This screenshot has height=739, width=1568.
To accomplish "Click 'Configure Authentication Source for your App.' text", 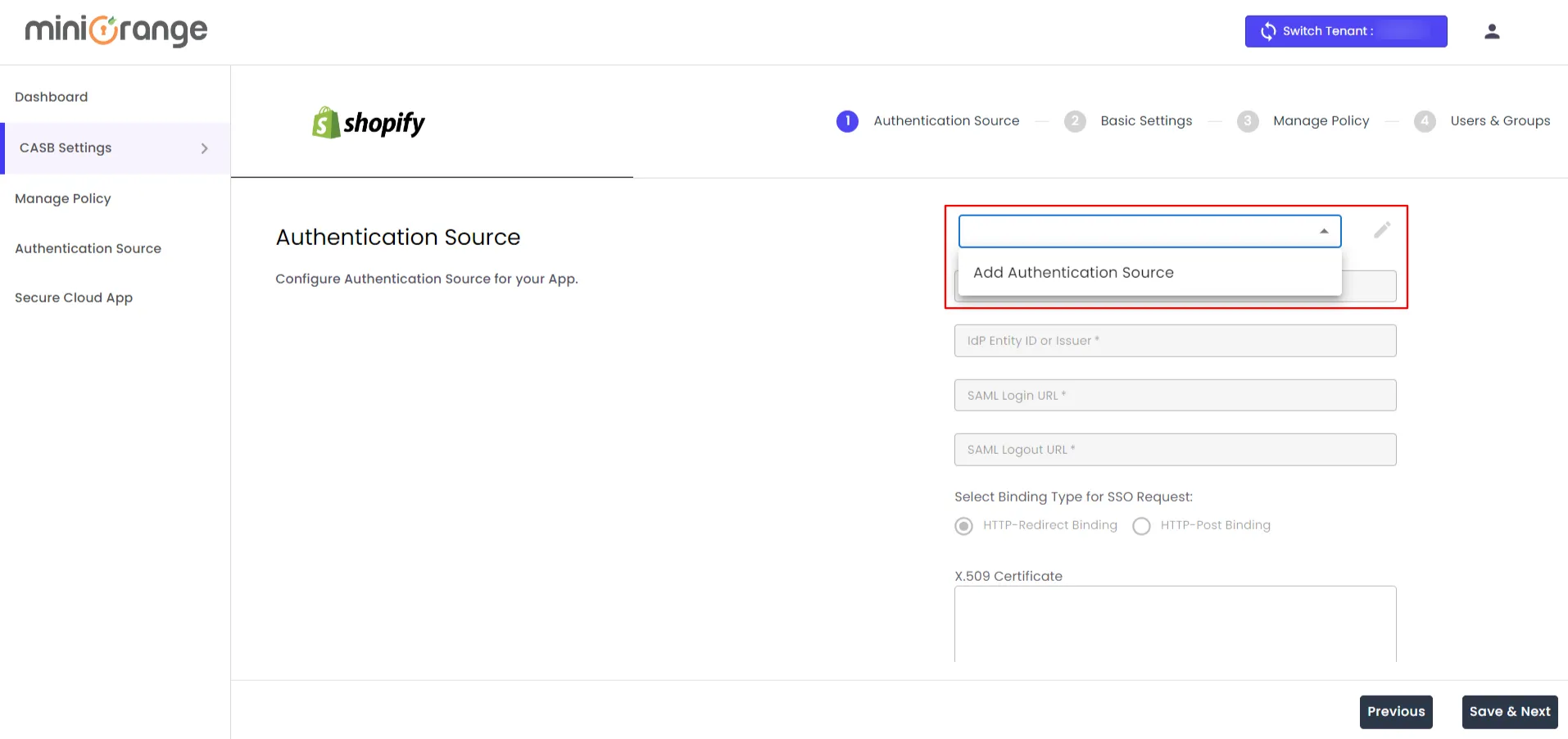I will point(427,279).
